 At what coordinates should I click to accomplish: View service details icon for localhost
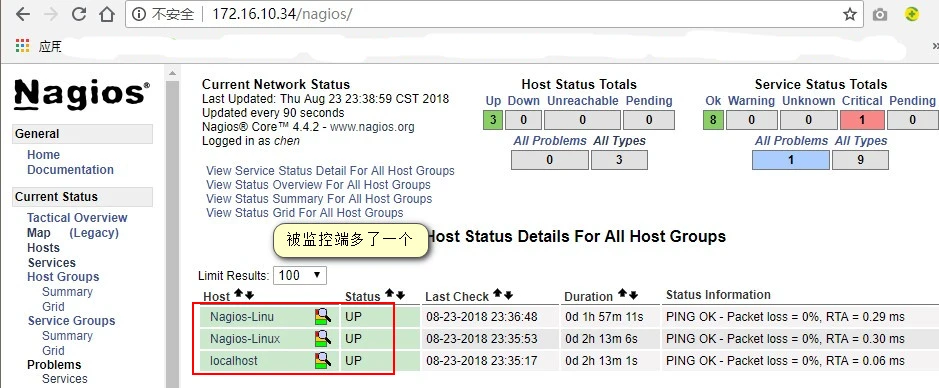point(323,360)
